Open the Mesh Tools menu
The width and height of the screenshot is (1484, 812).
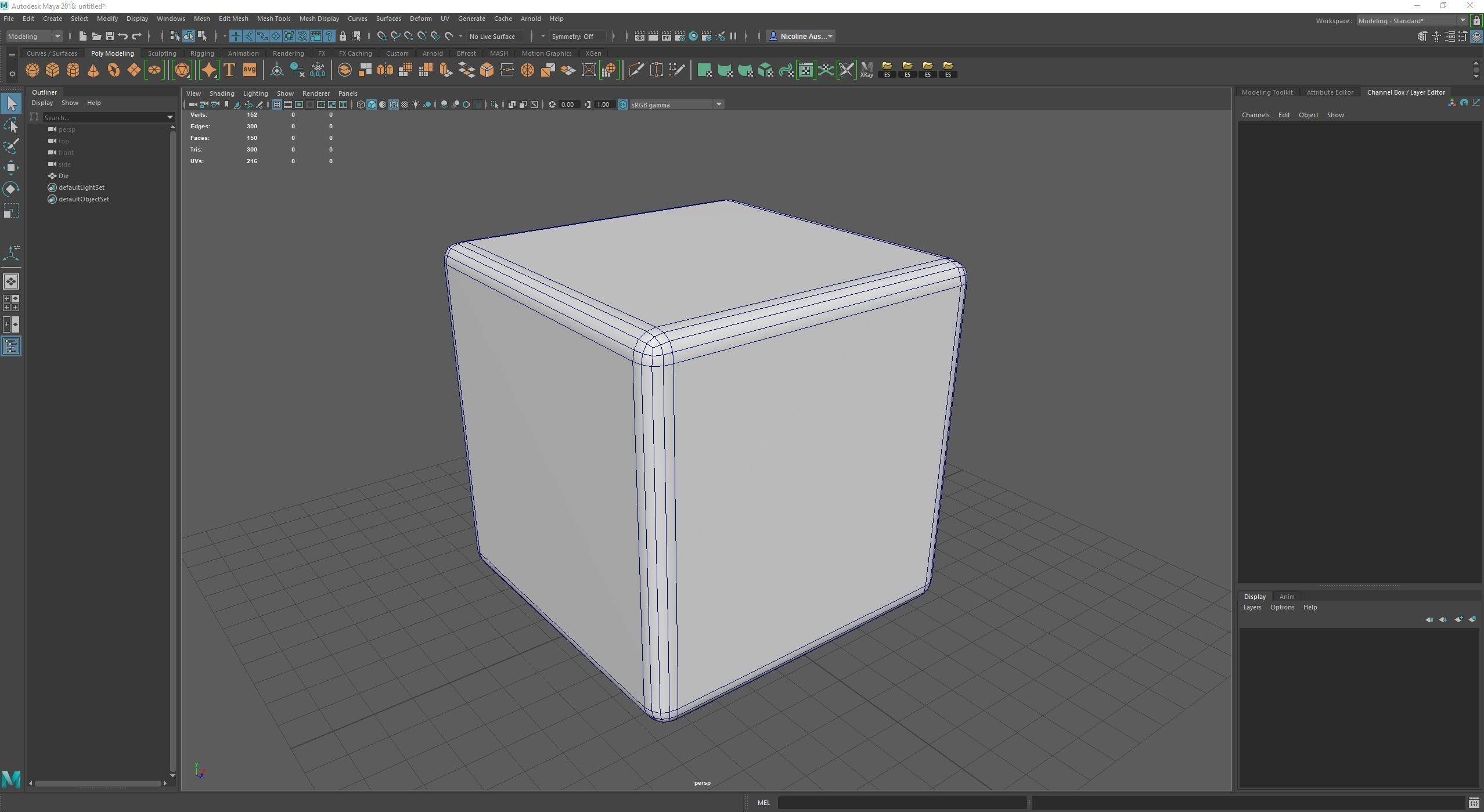(x=273, y=19)
